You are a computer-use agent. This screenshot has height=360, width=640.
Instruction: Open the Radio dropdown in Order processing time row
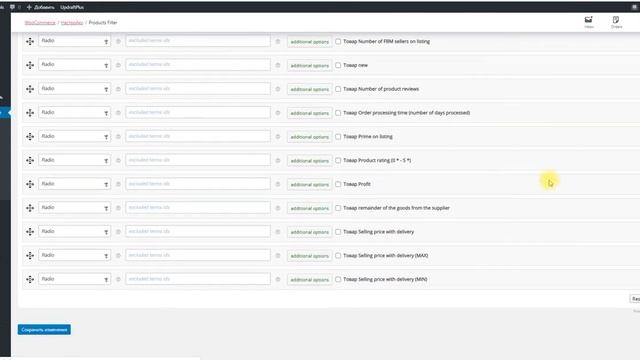[74, 112]
